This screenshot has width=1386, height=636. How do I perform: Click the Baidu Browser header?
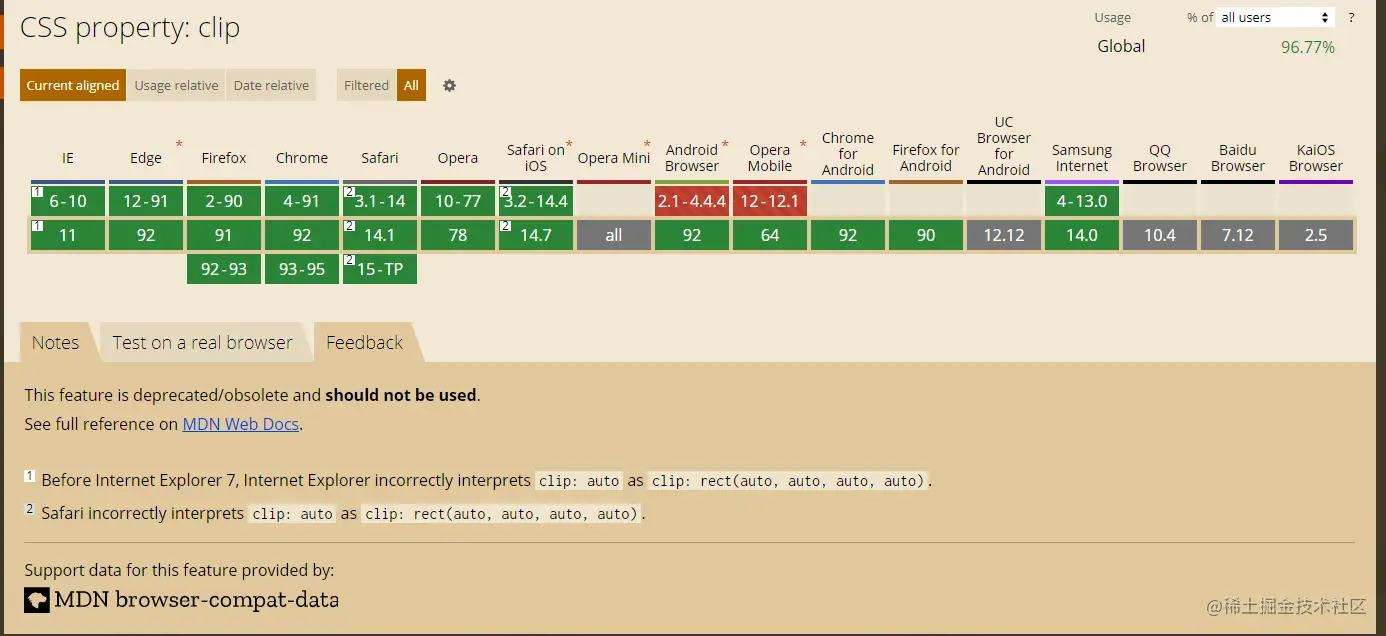click(x=1238, y=158)
